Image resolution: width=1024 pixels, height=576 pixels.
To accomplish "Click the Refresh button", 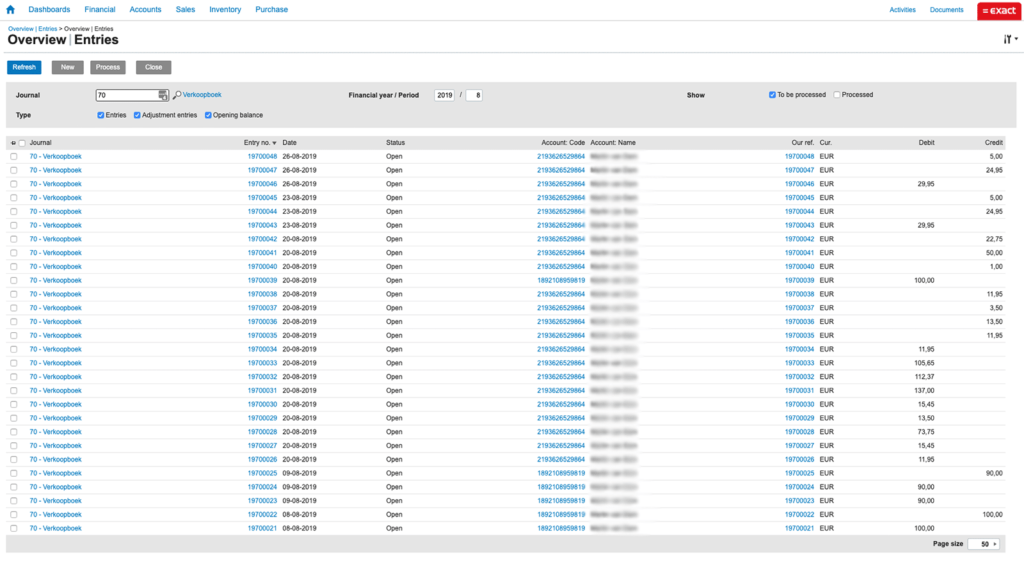I will [24, 67].
